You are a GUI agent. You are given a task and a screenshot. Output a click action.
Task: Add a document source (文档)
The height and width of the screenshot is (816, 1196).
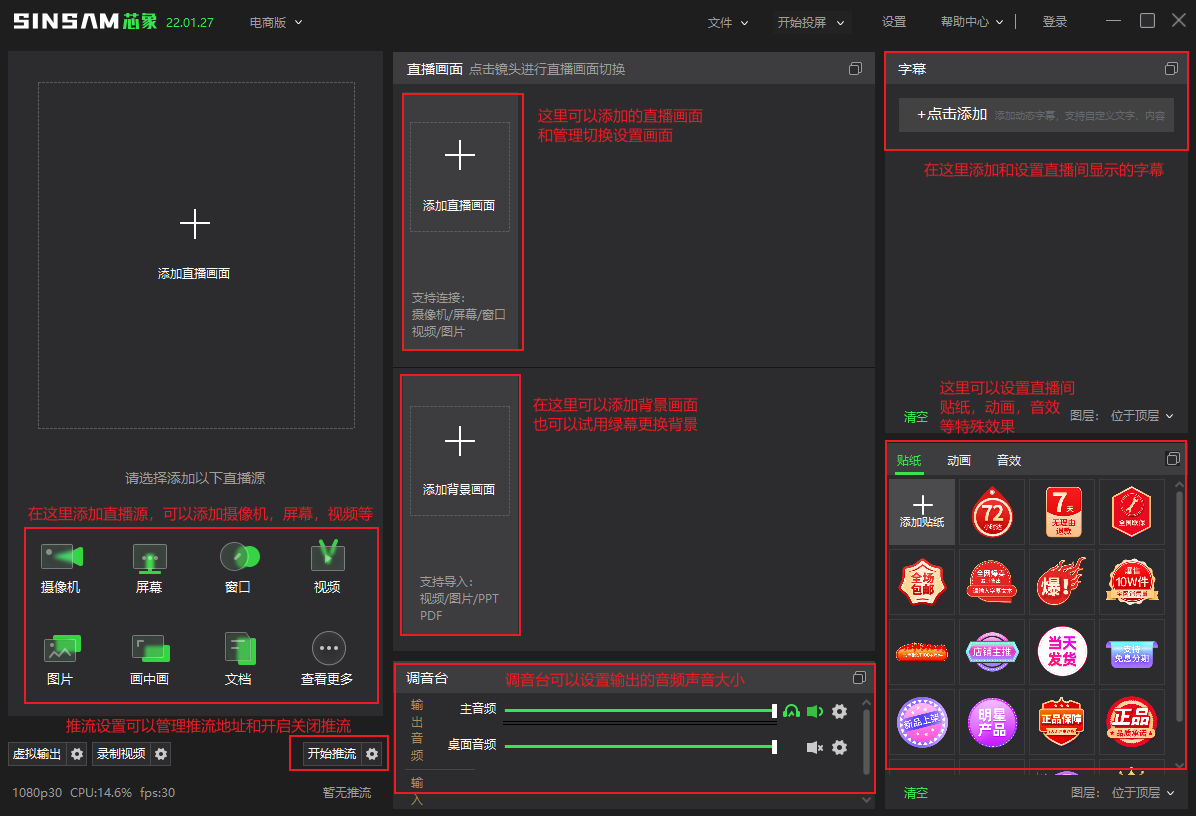click(x=239, y=660)
